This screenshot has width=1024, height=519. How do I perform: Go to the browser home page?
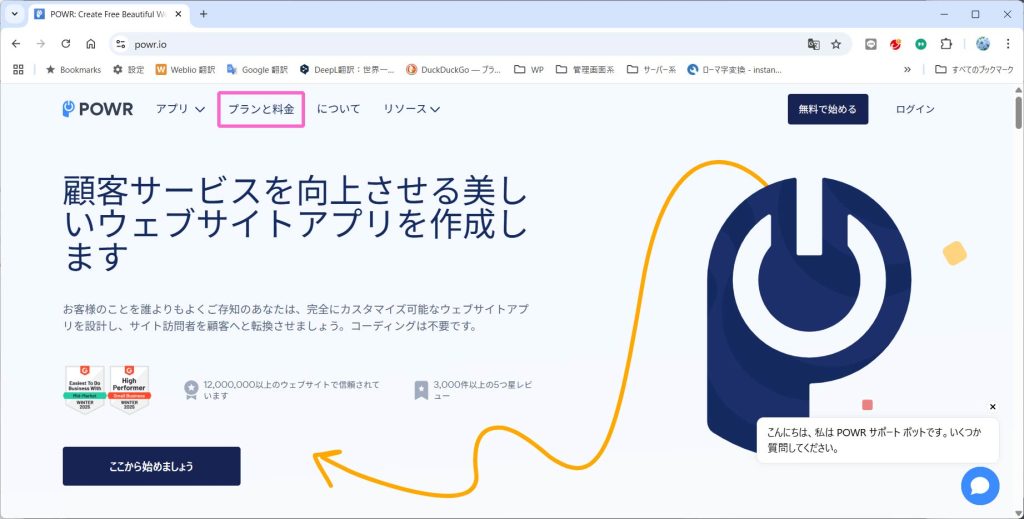tap(91, 44)
